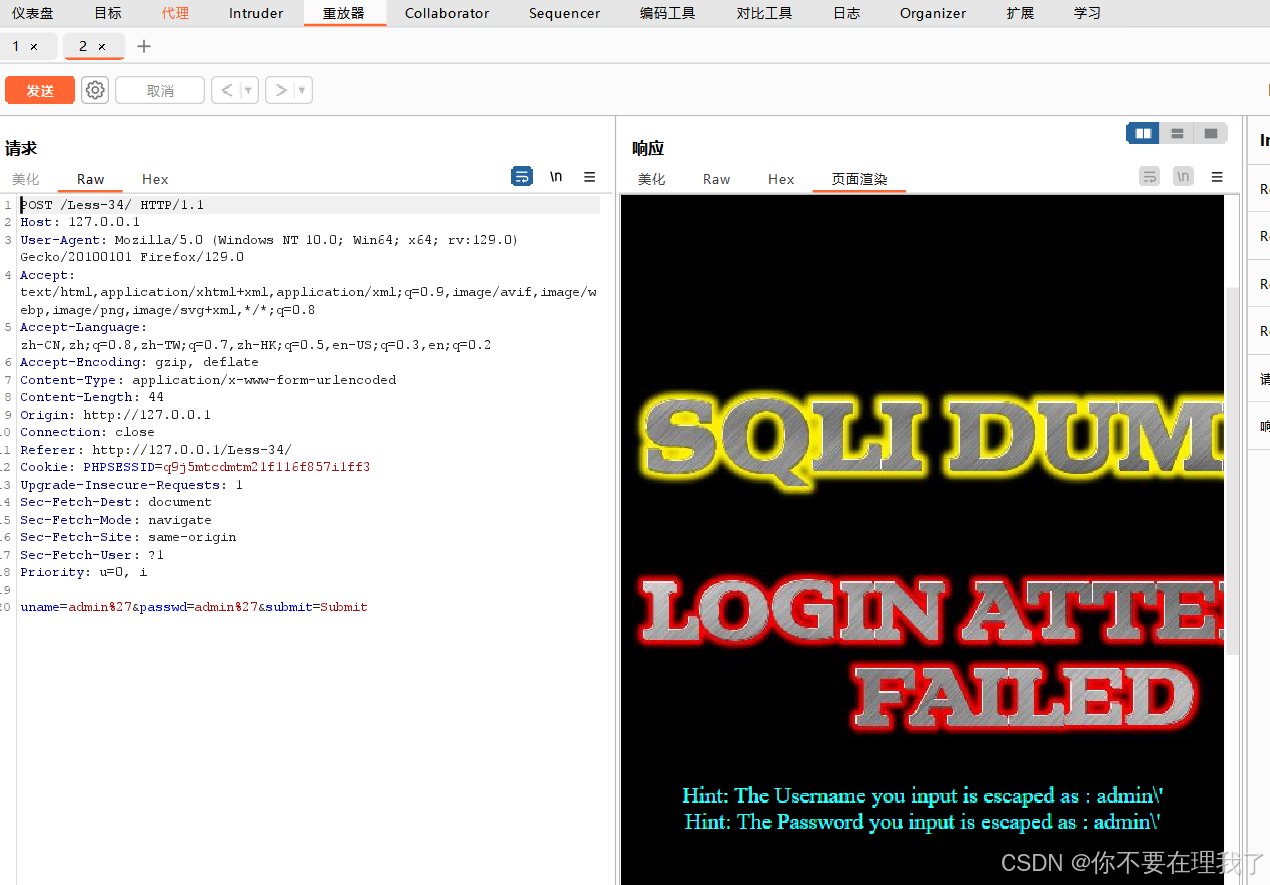
Task: Select side-by-side split layout view
Action: point(1143,134)
